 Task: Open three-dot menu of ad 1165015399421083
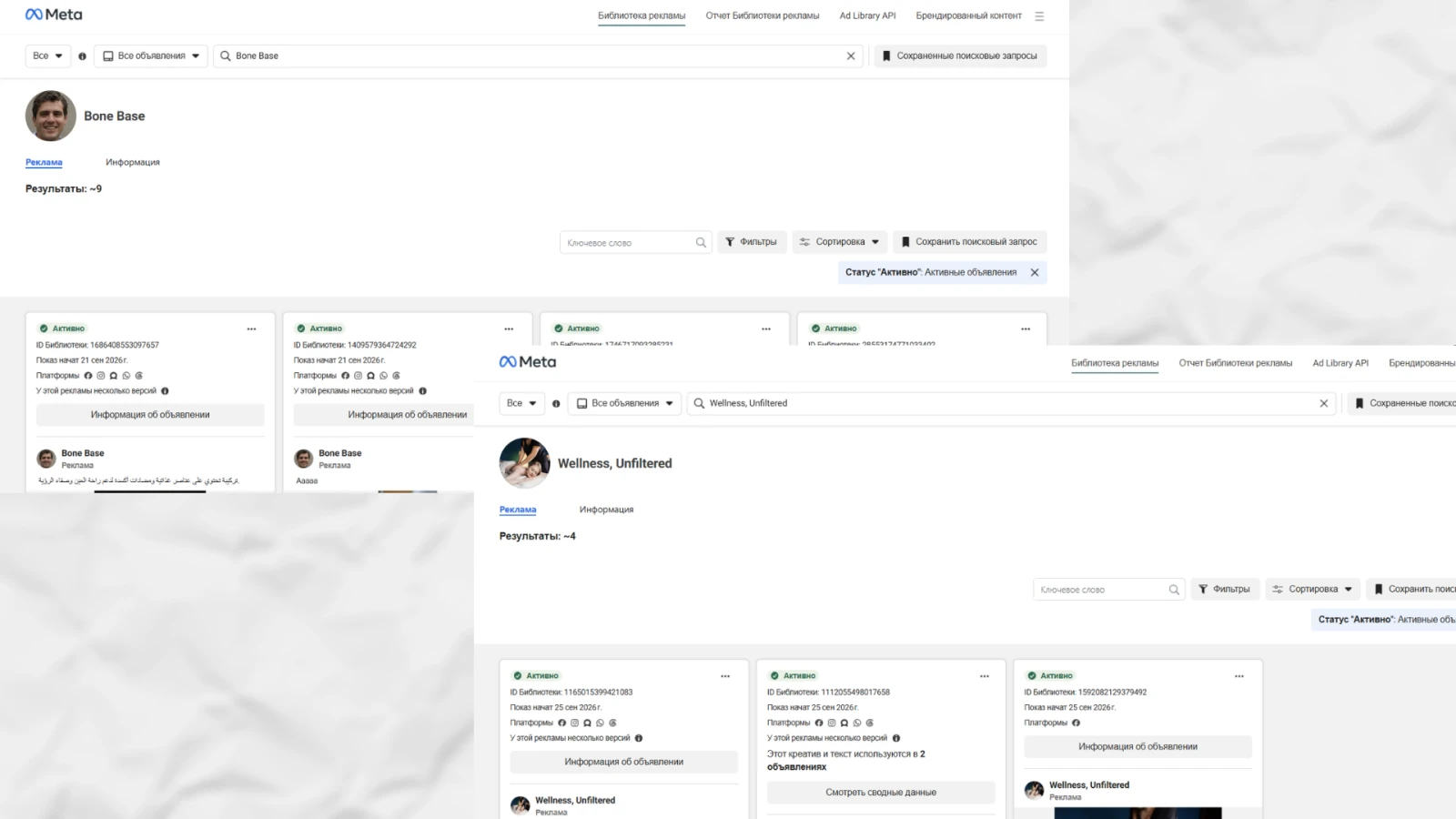725,676
